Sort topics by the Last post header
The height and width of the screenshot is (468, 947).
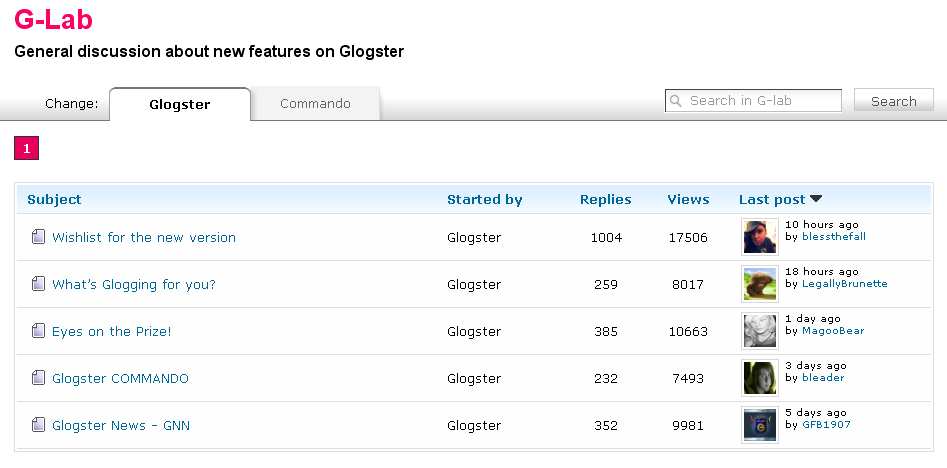(772, 199)
